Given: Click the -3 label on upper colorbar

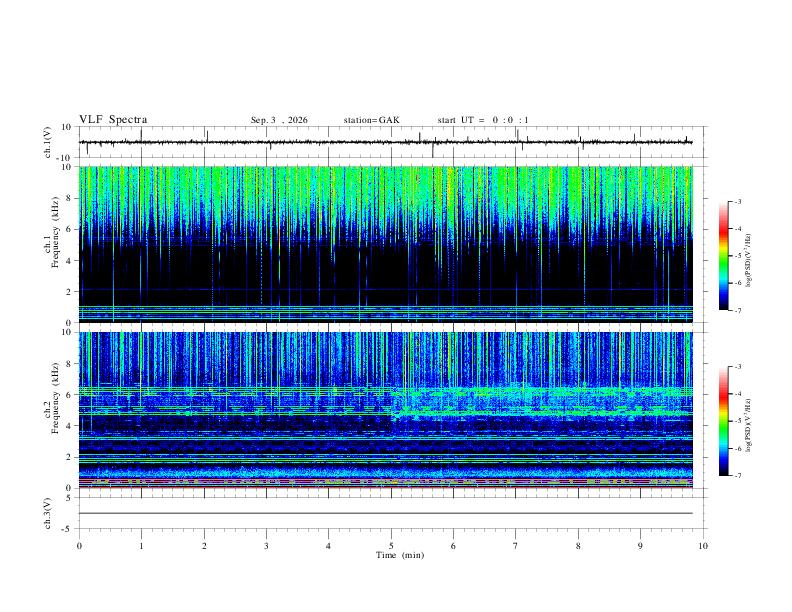Looking at the screenshot, I should coord(737,201).
